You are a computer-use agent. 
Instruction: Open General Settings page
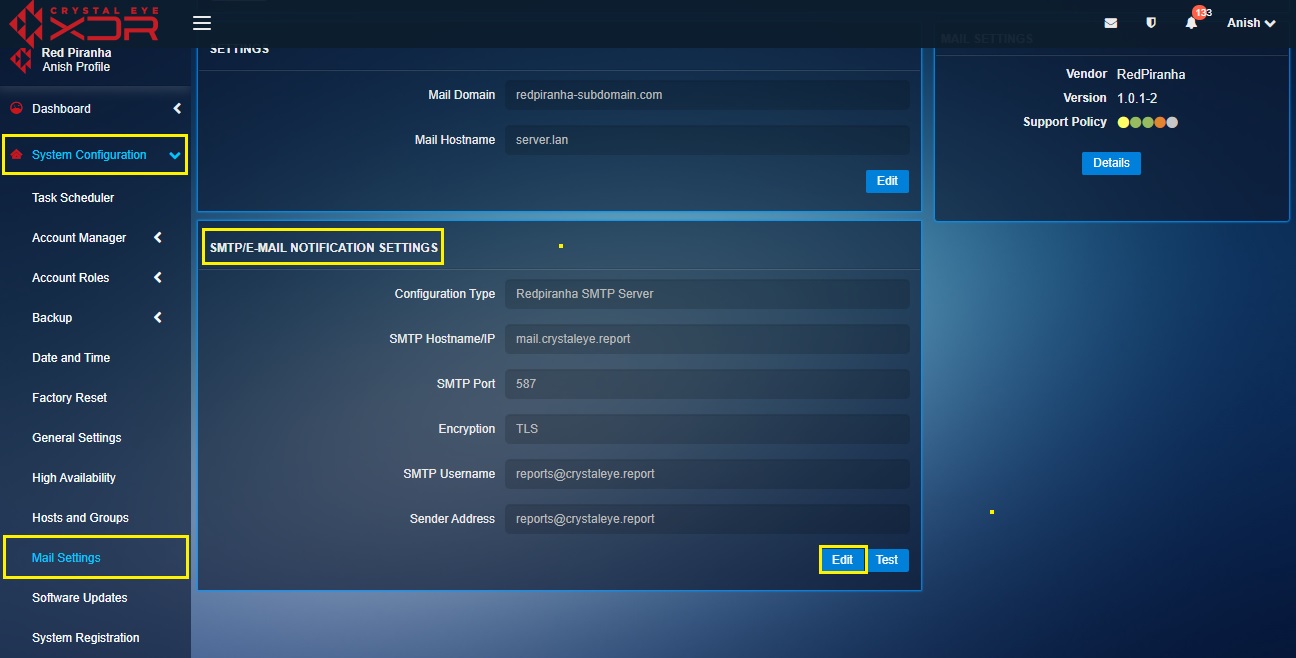point(77,438)
